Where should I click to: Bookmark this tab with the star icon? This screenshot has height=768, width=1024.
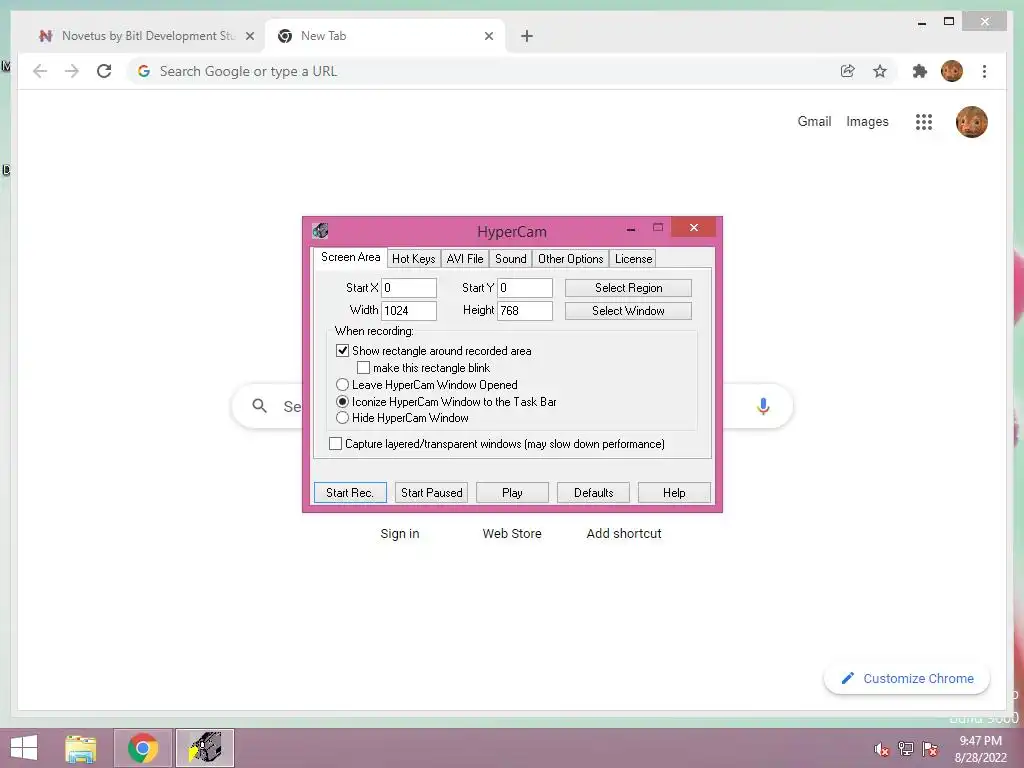click(880, 71)
